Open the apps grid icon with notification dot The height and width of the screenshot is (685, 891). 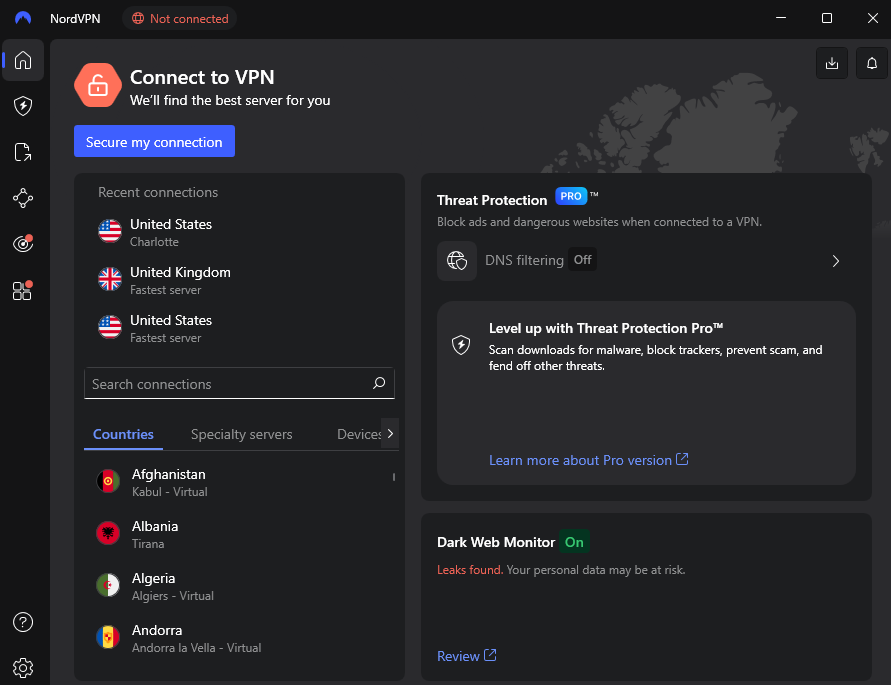[x=22, y=290]
